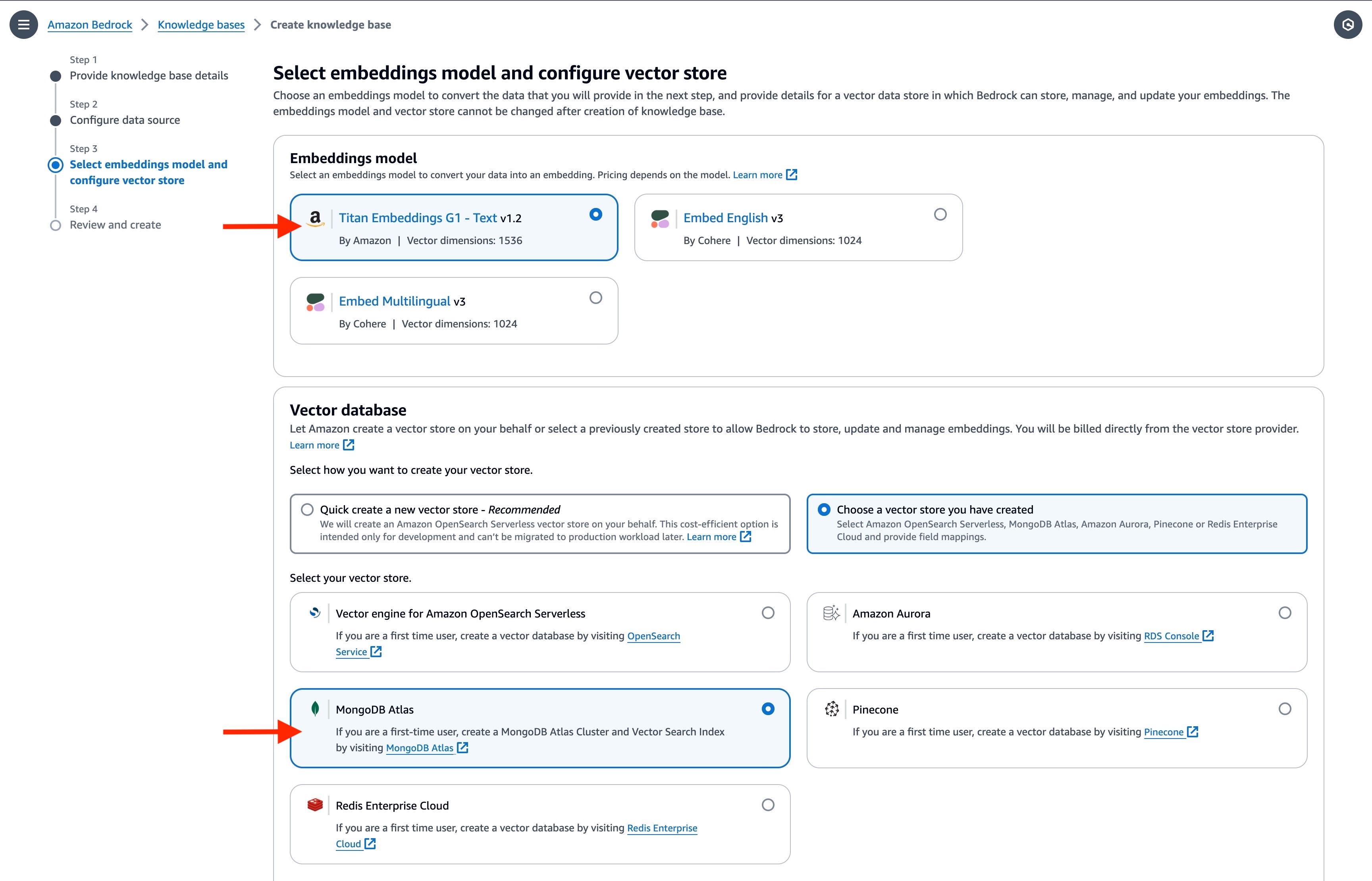Choose Quick create a new vector store
Image resolution: width=1372 pixels, height=881 pixels.
[x=307, y=509]
